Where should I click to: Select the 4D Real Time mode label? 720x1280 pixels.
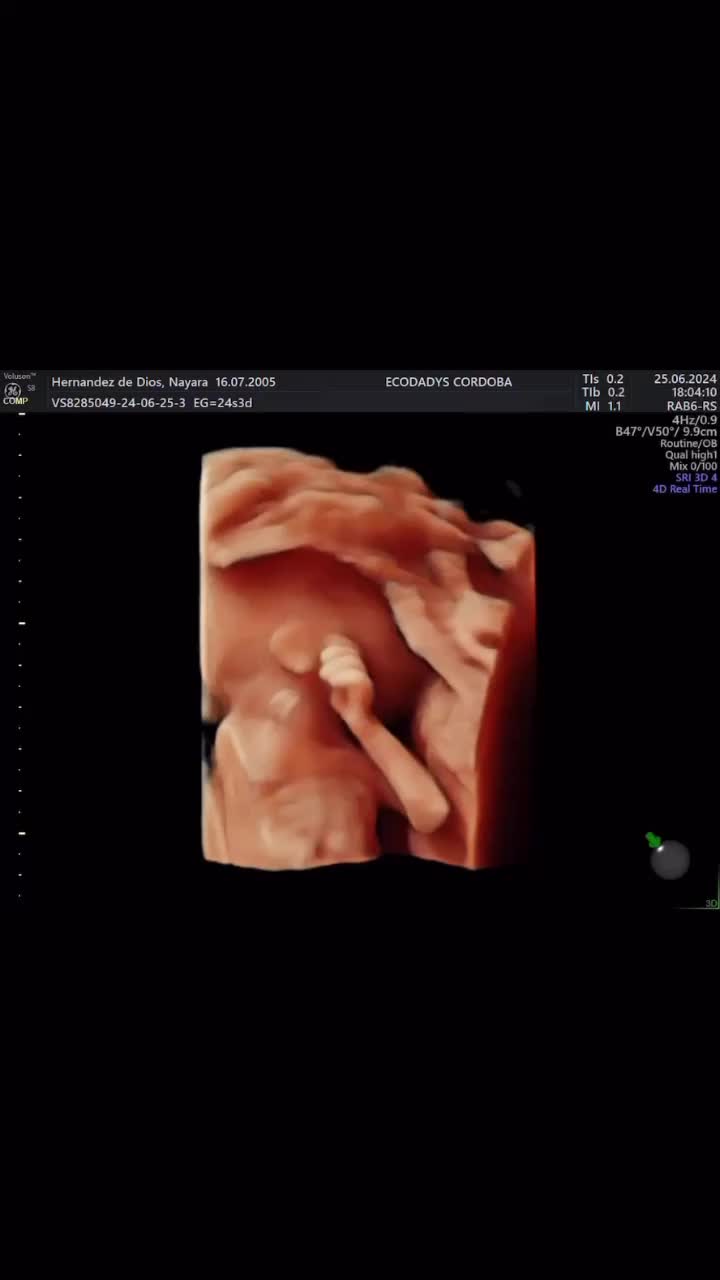click(685, 489)
